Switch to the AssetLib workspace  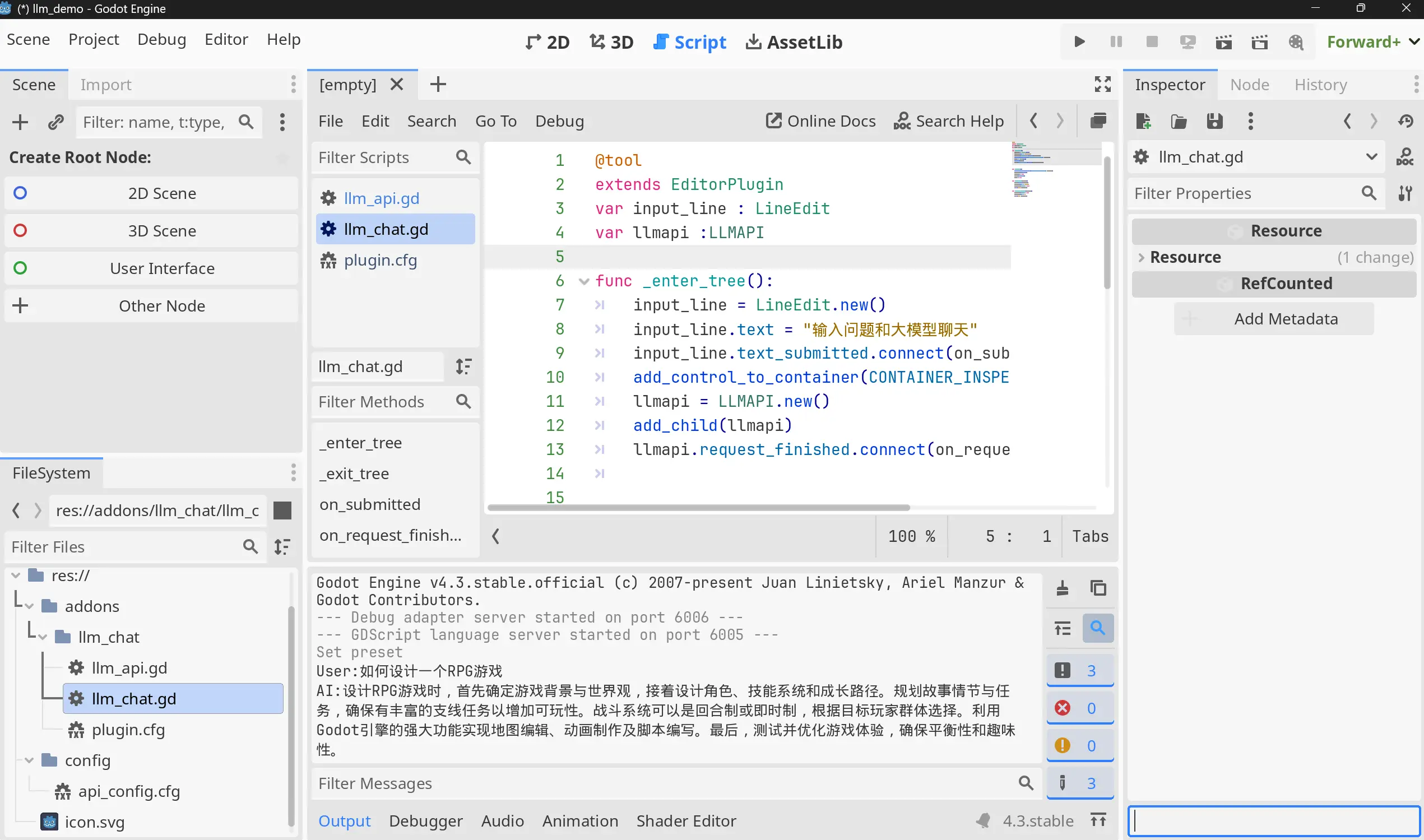794,42
